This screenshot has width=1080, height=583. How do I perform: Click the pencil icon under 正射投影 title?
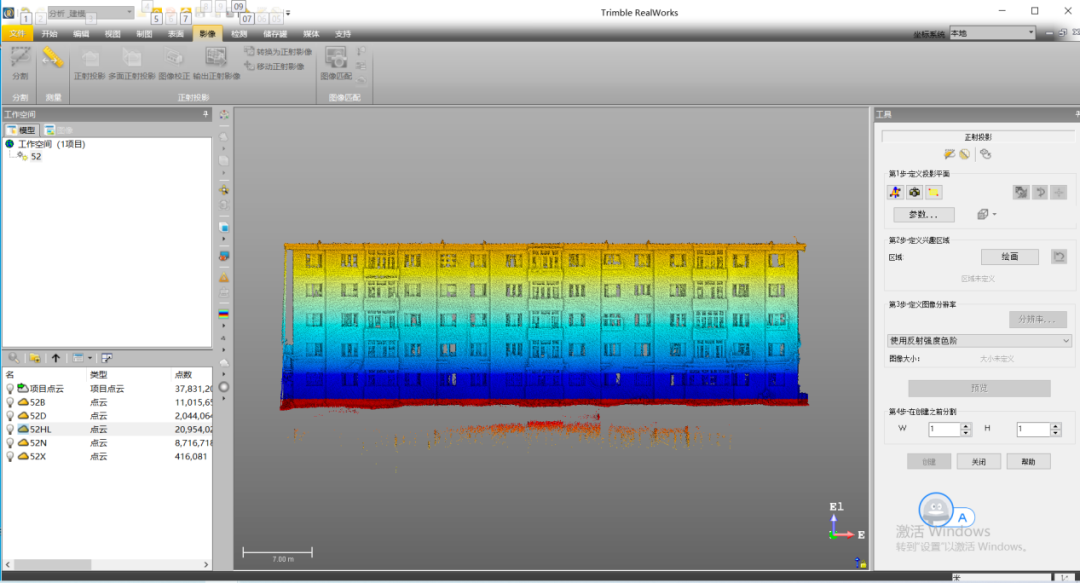pos(949,154)
